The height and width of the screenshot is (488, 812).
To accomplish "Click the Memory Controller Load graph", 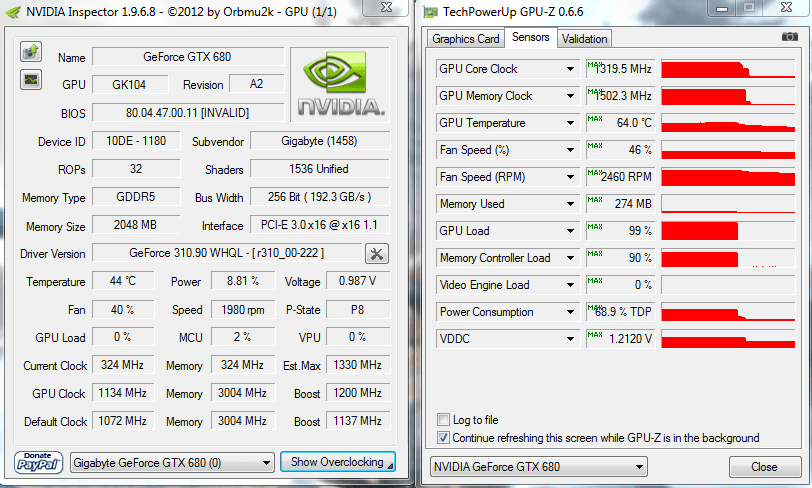I will click(728, 257).
